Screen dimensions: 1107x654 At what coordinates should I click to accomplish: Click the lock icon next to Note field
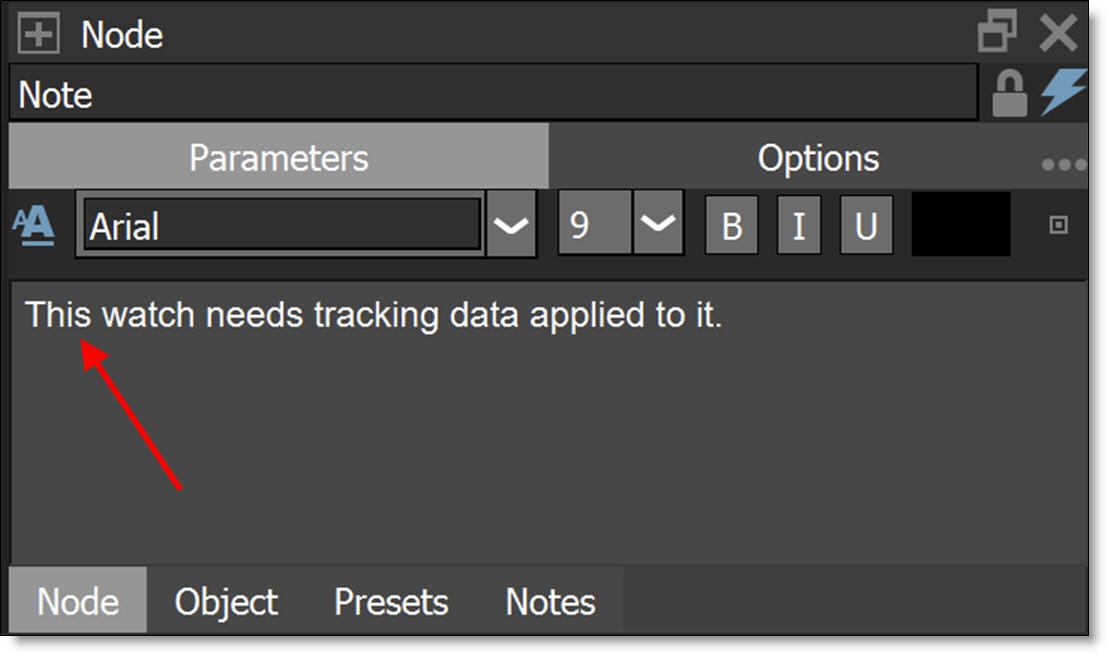1008,94
